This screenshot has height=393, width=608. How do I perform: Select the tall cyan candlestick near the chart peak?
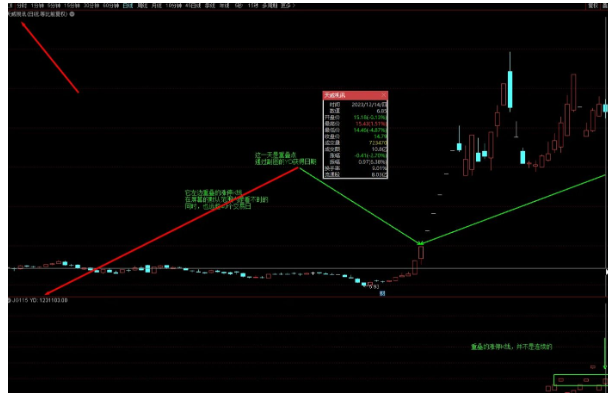pyautogui.click(x=510, y=89)
